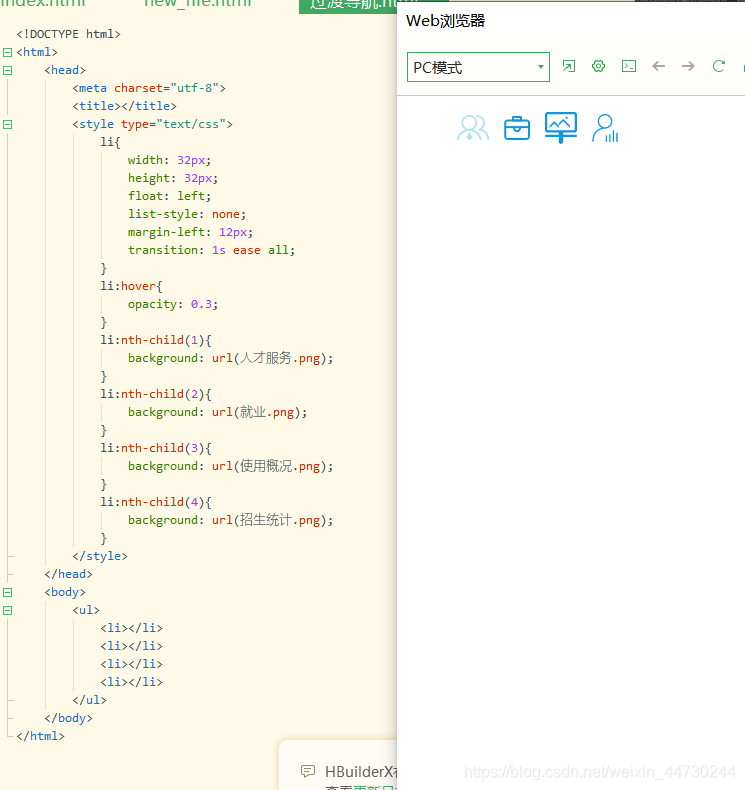
Task: Click the <!DOCTYPE html> line
Action: pyautogui.click(x=69, y=34)
